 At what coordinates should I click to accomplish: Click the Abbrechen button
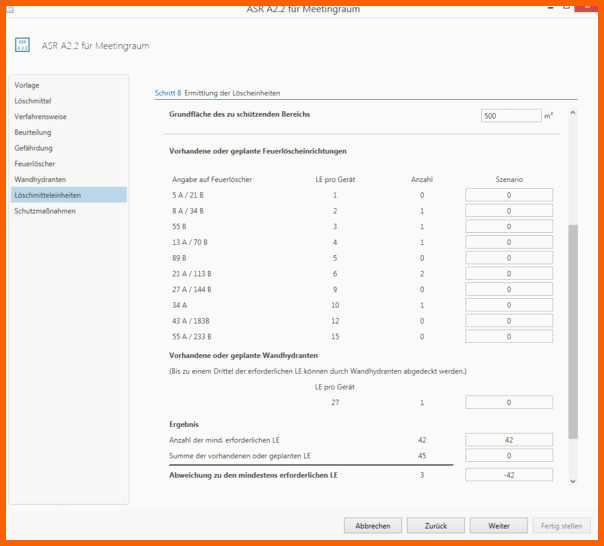pyautogui.click(x=373, y=525)
